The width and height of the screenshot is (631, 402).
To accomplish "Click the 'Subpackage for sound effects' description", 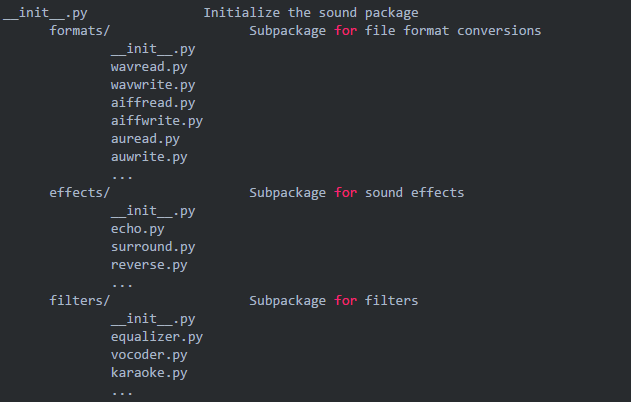I will click(x=356, y=193).
